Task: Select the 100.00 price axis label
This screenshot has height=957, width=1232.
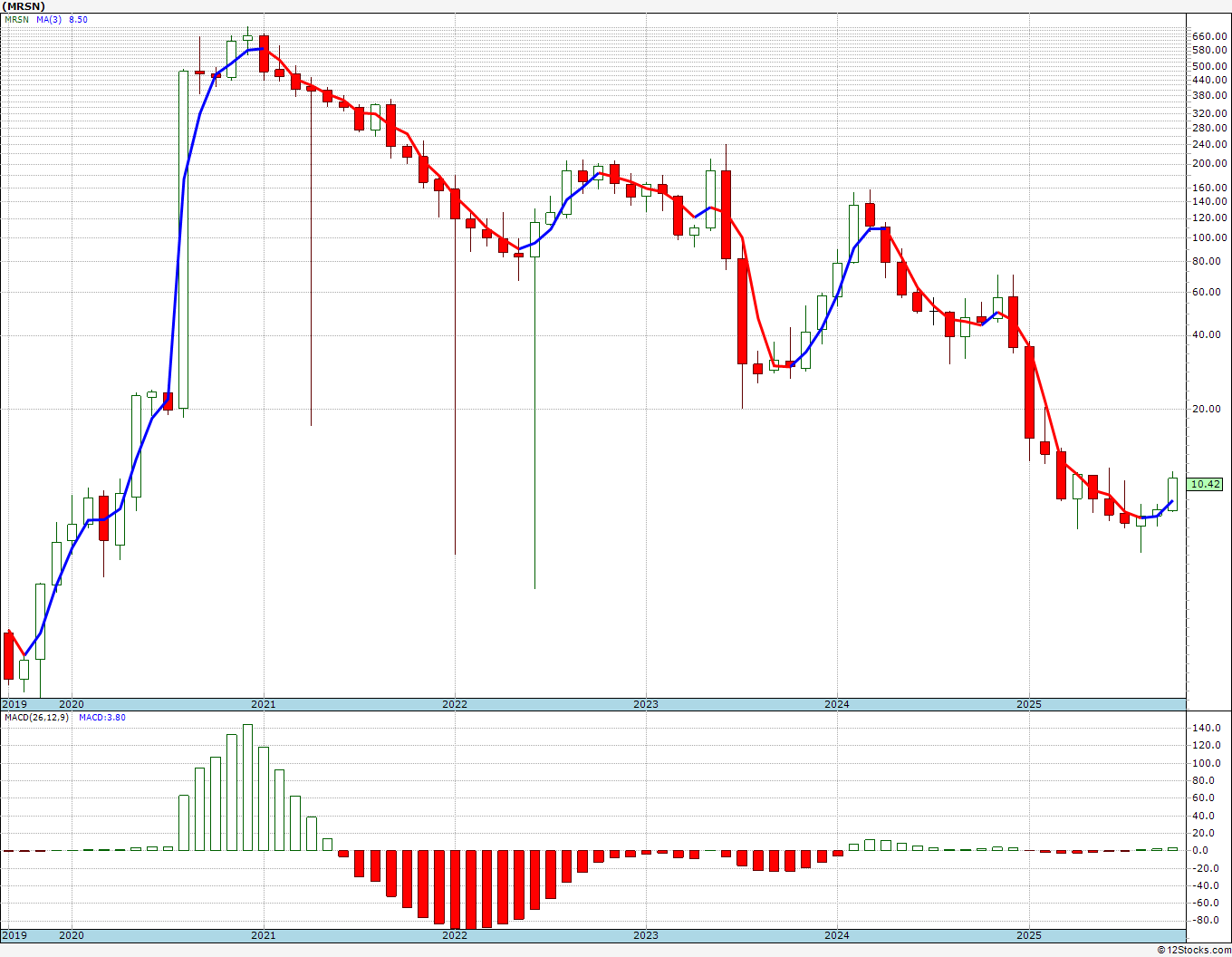Action: tap(1210, 237)
